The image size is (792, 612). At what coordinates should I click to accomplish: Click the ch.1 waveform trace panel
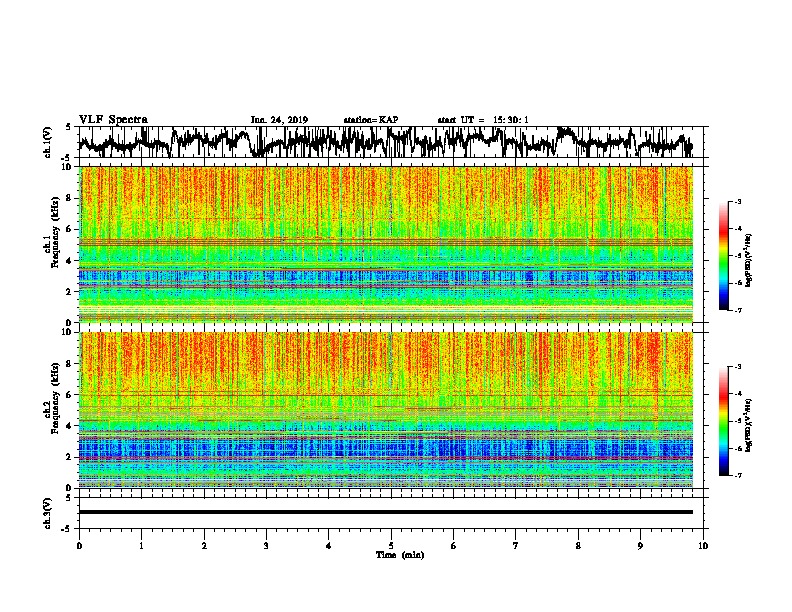[391, 142]
